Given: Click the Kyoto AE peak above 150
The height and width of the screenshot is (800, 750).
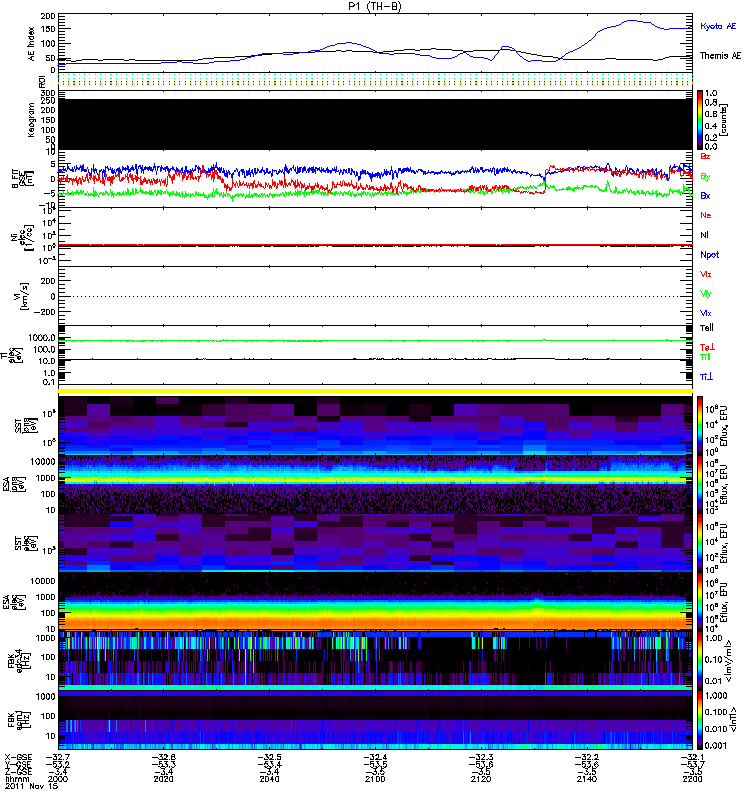Looking at the screenshot, I should (632, 21).
